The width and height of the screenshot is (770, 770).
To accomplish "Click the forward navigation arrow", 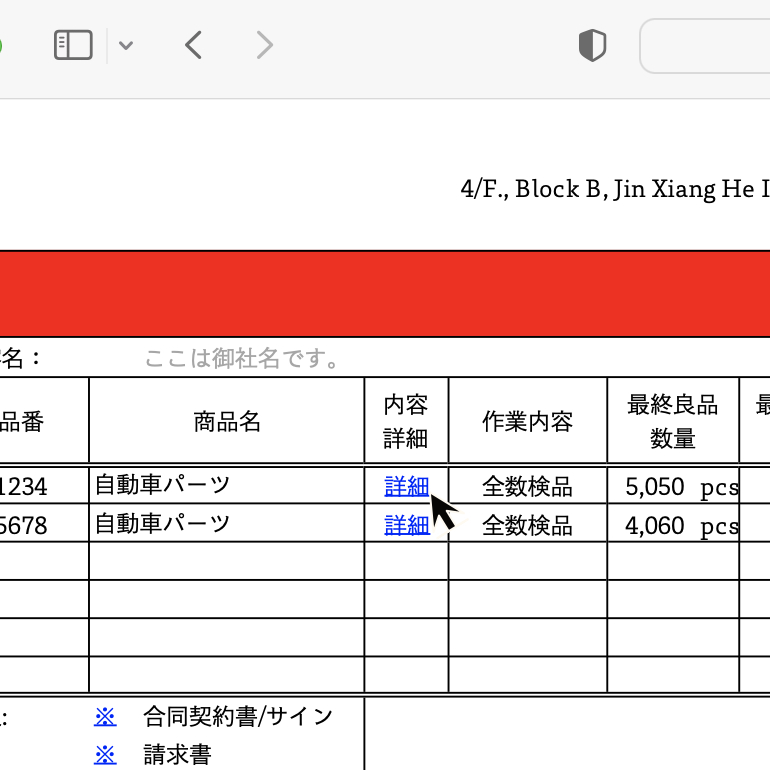I will (x=264, y=45).
